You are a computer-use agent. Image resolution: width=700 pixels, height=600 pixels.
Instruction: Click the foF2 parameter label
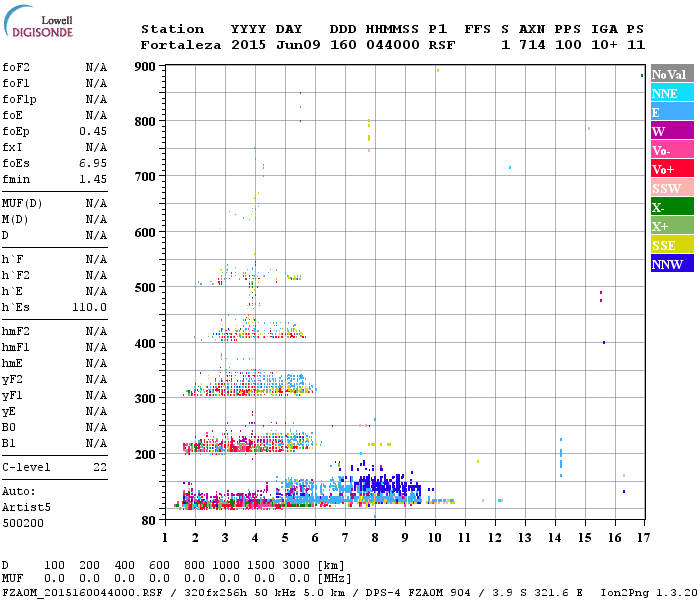16,67
